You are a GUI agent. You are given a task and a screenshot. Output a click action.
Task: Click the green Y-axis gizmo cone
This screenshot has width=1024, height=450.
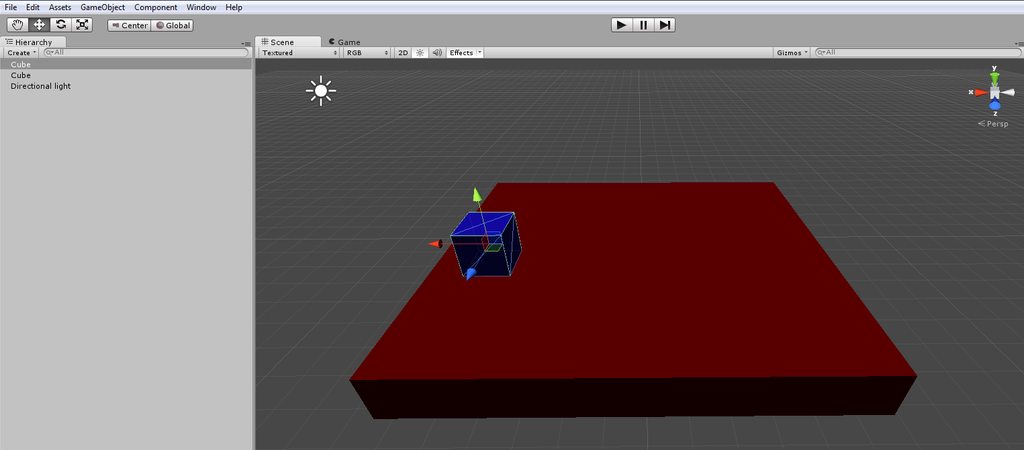995,79
